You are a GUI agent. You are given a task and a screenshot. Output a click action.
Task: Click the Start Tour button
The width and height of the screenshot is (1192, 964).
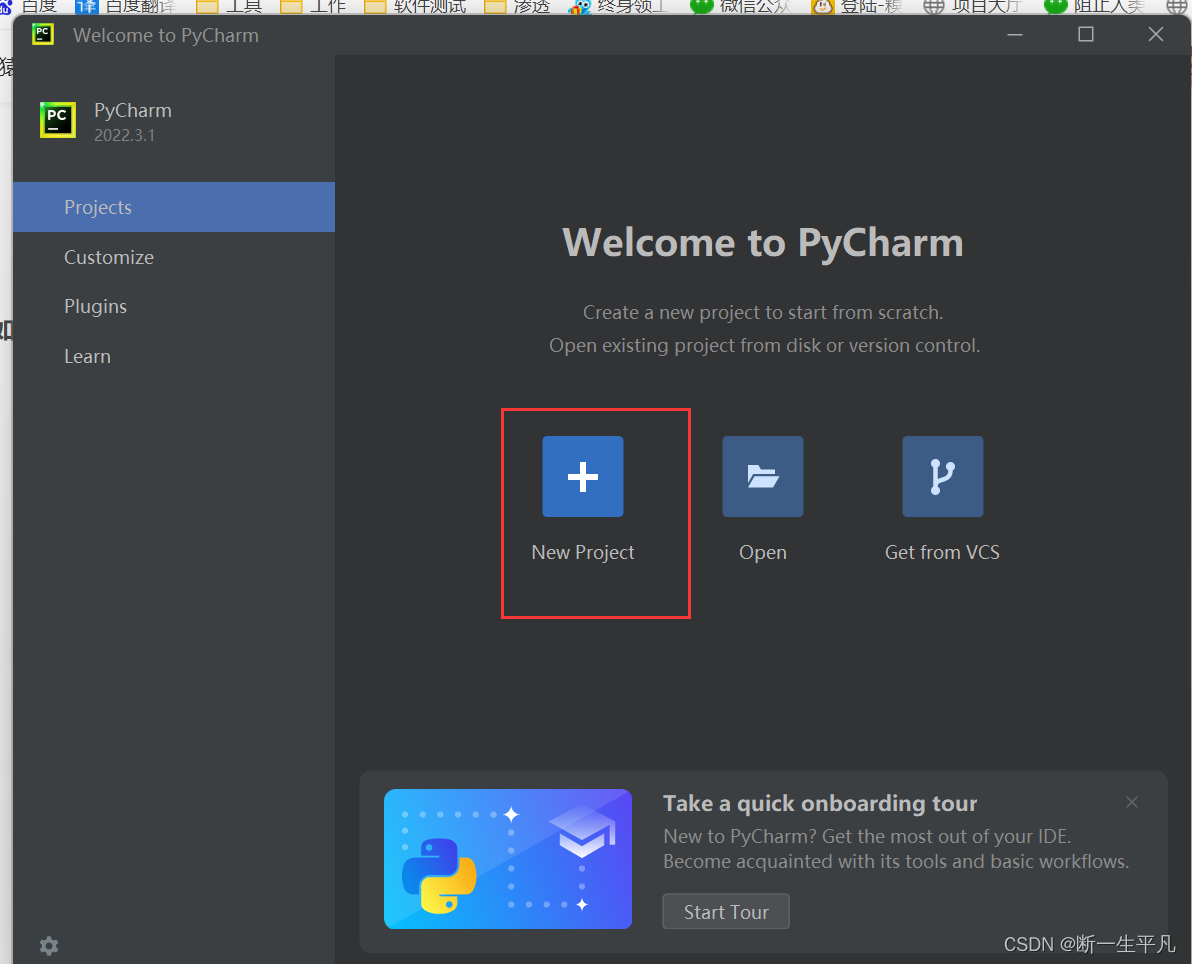click(x=726, y=912)
